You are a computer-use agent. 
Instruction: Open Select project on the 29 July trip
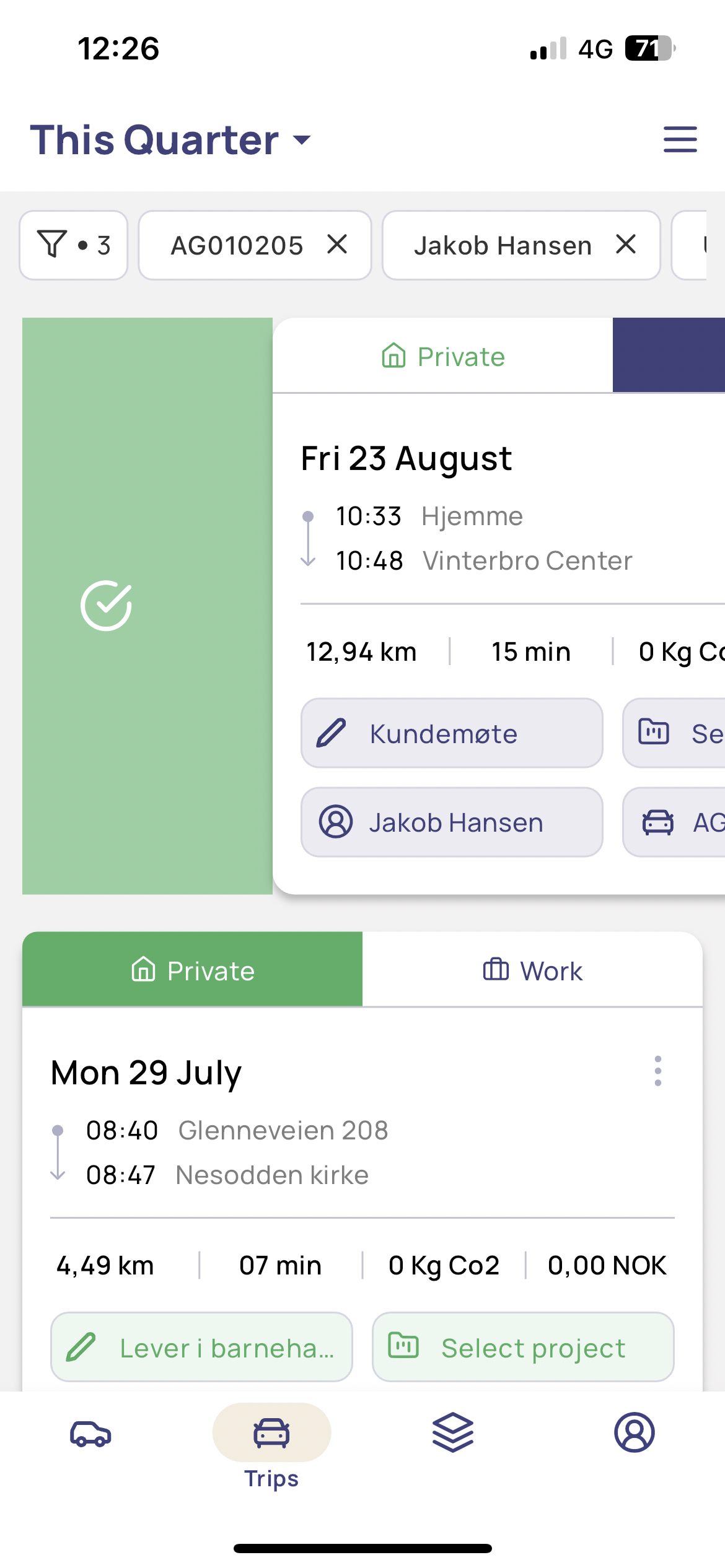(x=523, y=1347)
